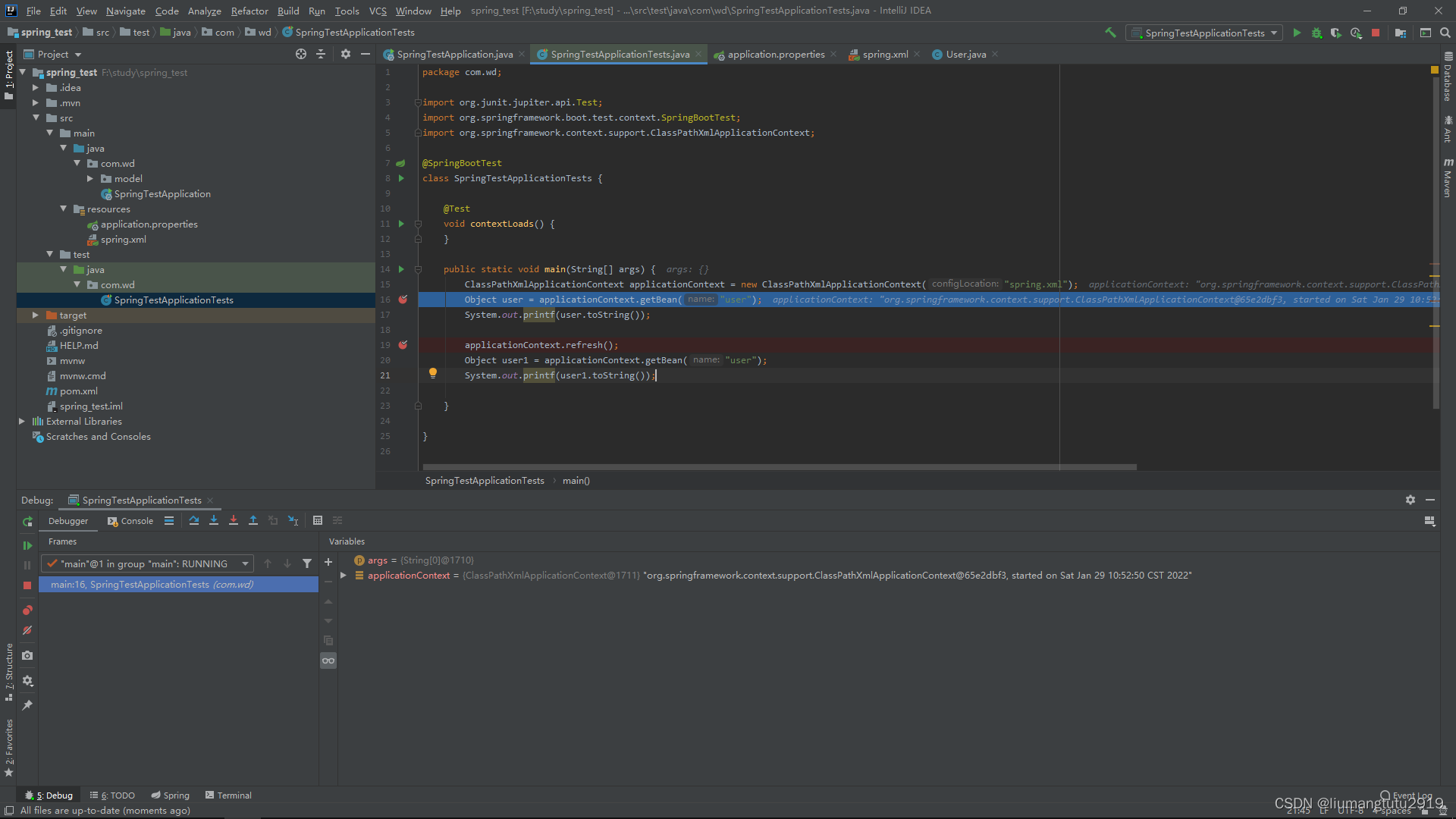Click View Breakpoints icon

click(27, 610)
